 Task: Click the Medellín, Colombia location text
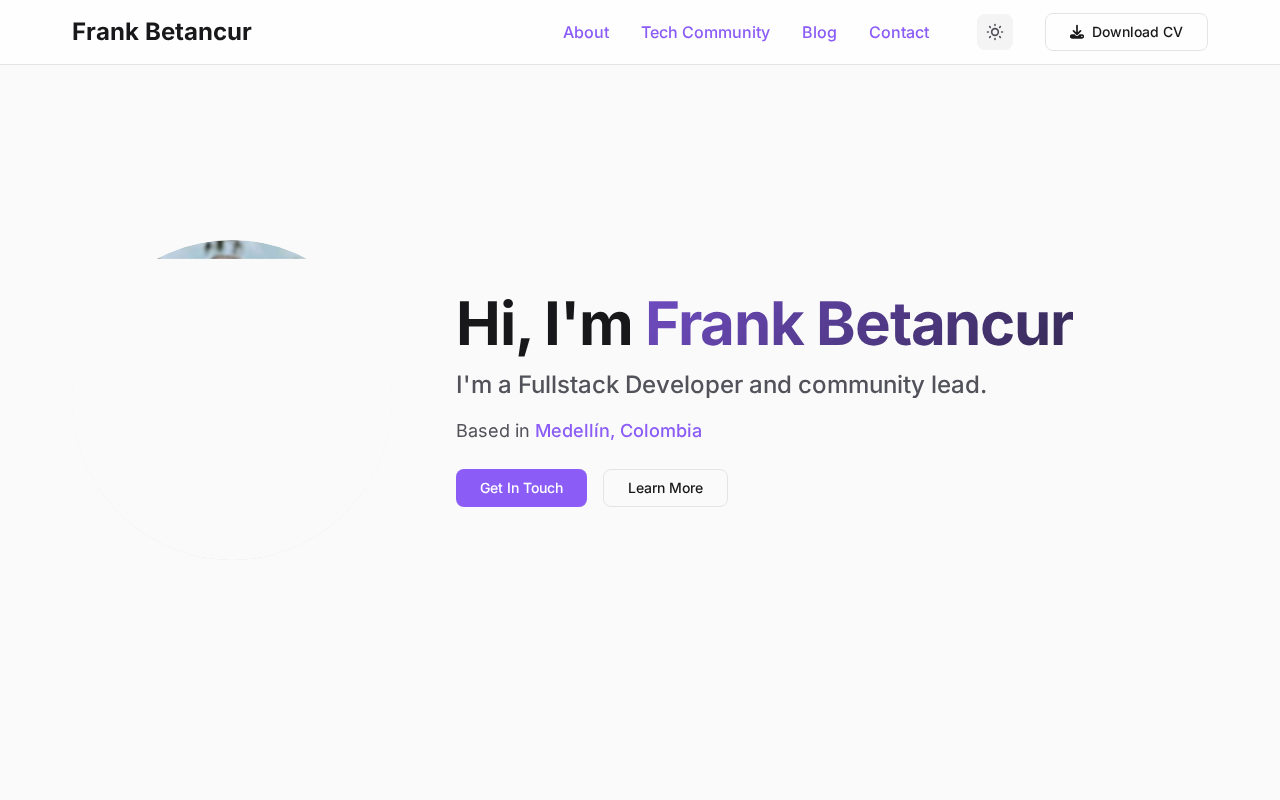tap(618, 431)
